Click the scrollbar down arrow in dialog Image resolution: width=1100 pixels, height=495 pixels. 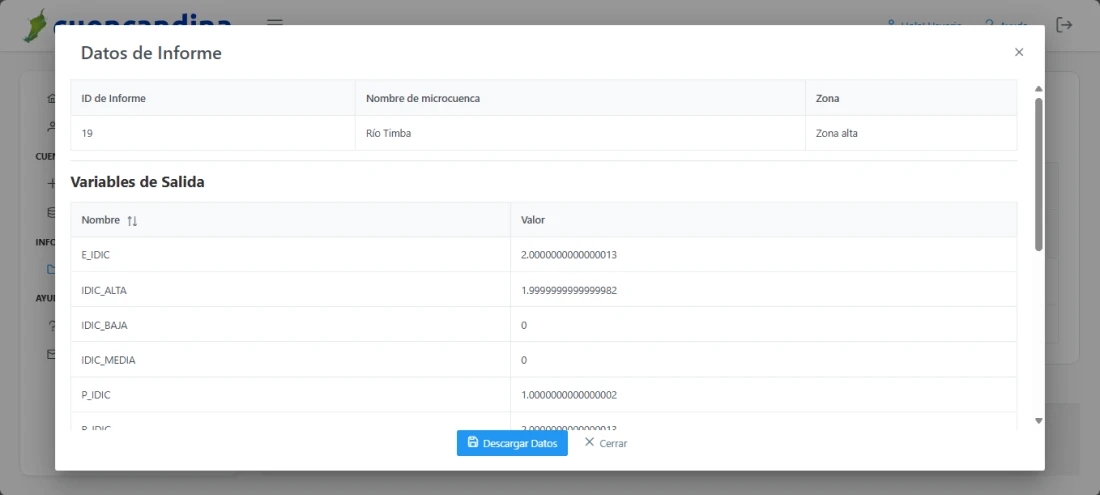[1038, 421]
